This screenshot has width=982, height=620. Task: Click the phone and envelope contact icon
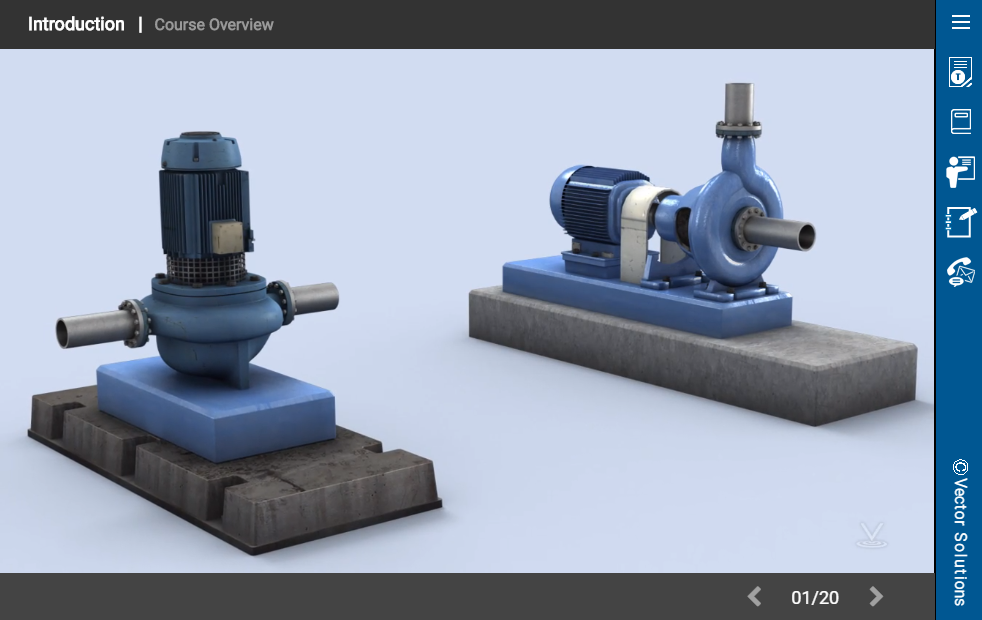pos(960,272)
